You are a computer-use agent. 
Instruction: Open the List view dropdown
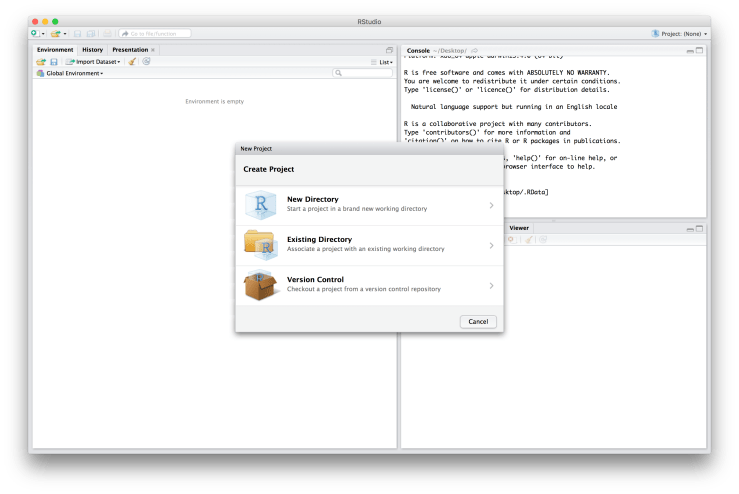[x=382, y=62]
